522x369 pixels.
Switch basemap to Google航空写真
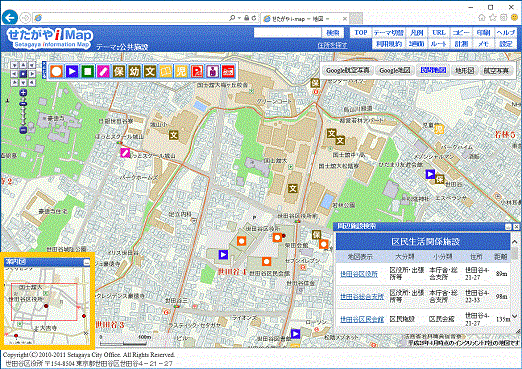click(348, 70)
